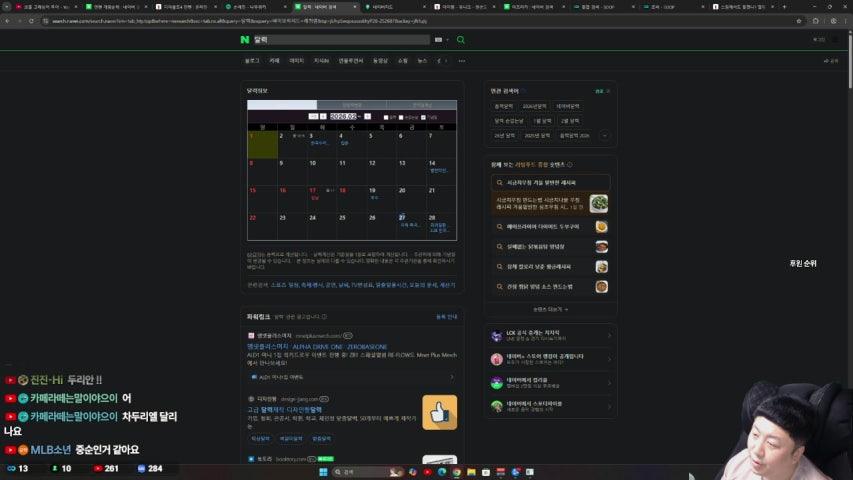Expand the related search terms chevron
853x480 pixels.
click(604, 135)
